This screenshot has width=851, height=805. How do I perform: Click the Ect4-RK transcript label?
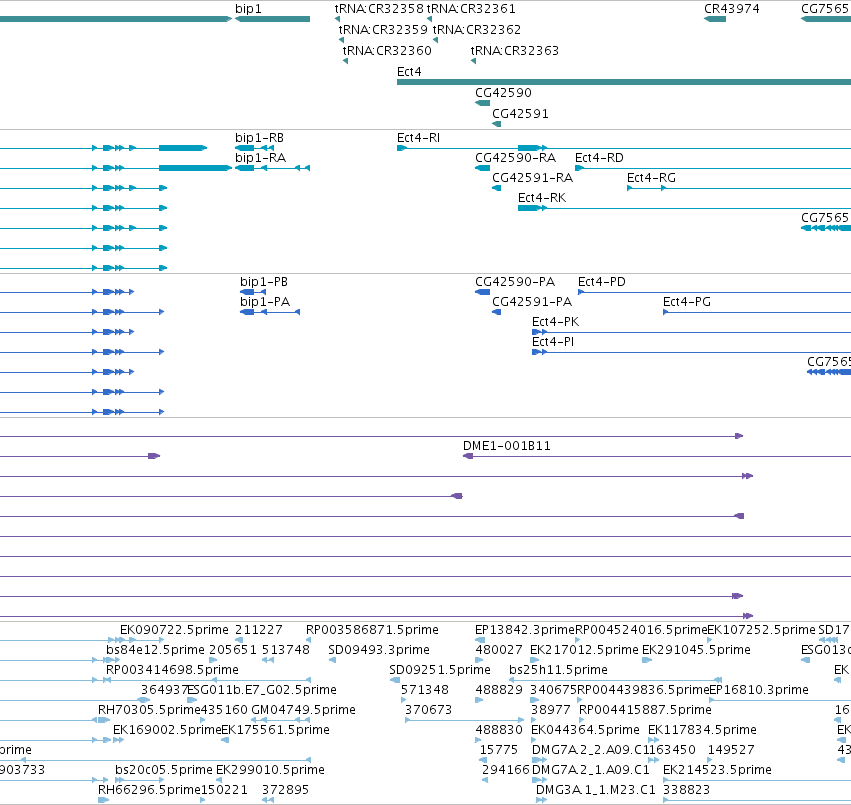click(542, 198)
